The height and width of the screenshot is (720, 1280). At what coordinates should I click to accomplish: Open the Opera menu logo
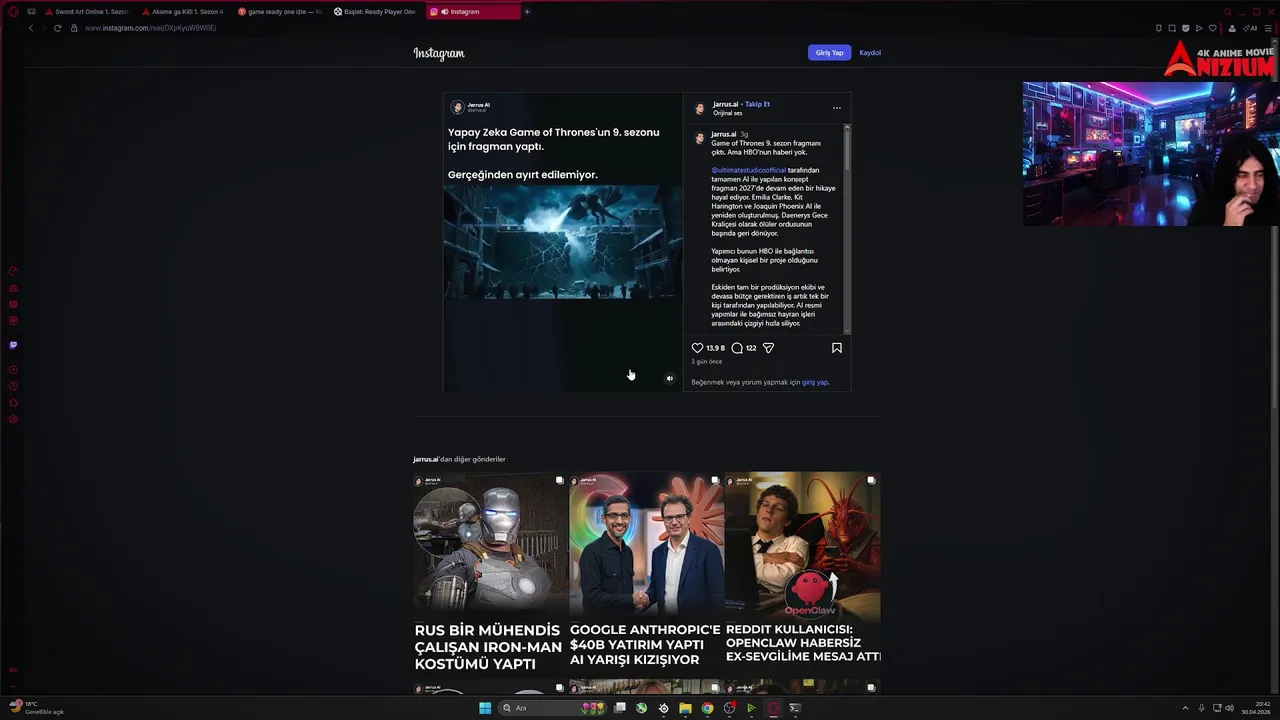pyautogui.click(x=13, y=12)
